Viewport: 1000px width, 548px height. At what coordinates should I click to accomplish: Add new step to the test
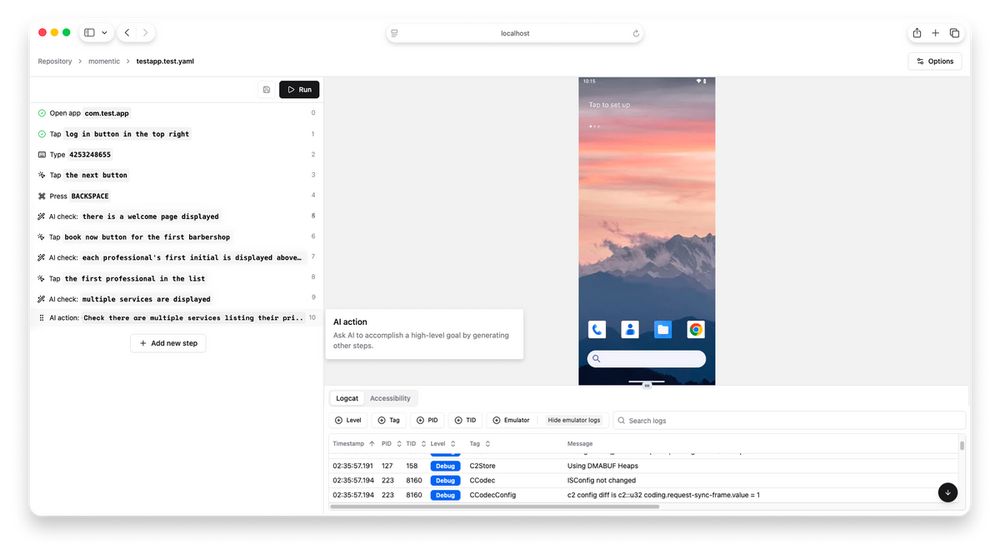click(168, 343)
